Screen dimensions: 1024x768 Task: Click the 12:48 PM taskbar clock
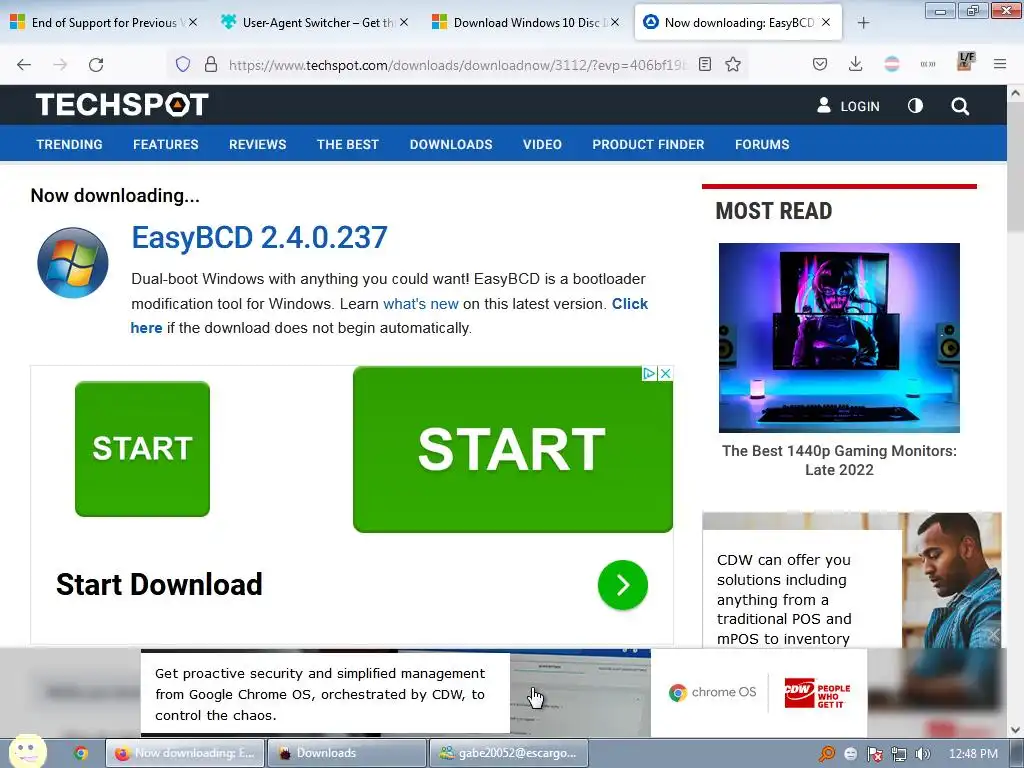click(973, 754)
